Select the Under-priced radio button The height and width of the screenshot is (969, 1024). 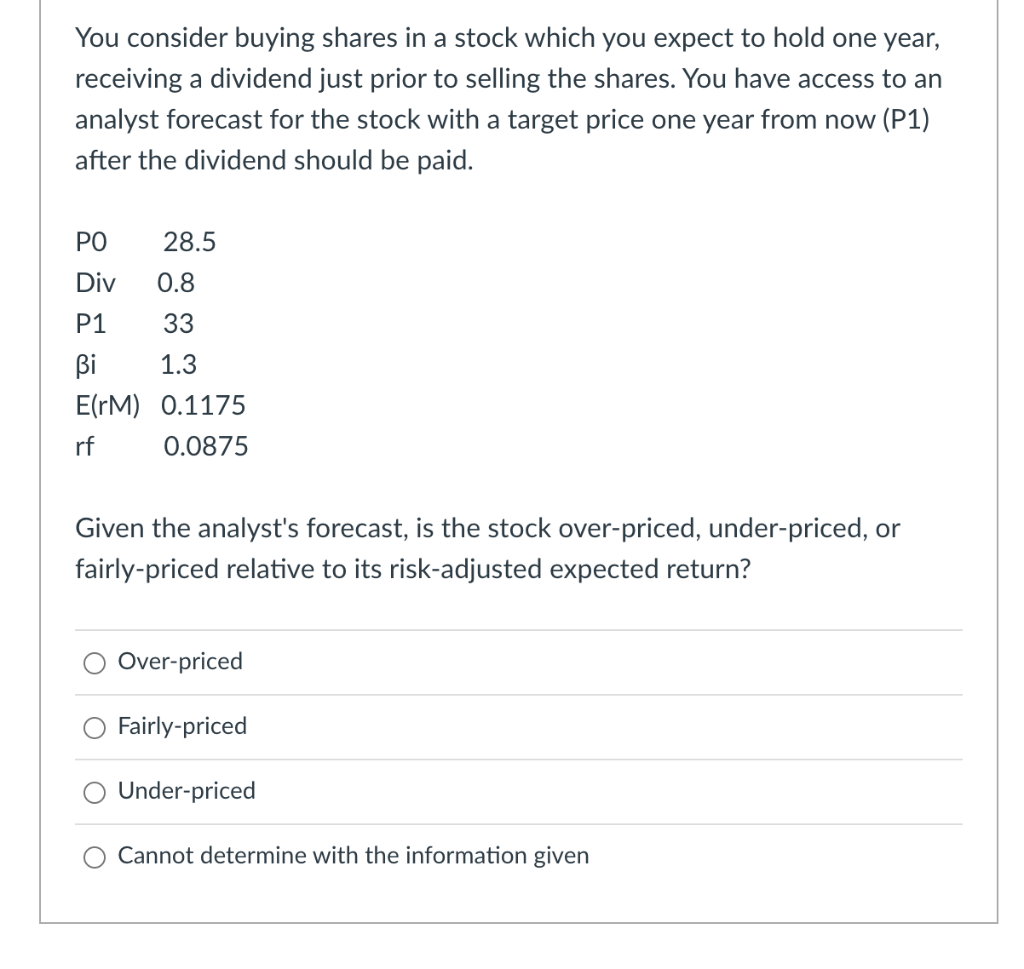(x=94, y=791)
